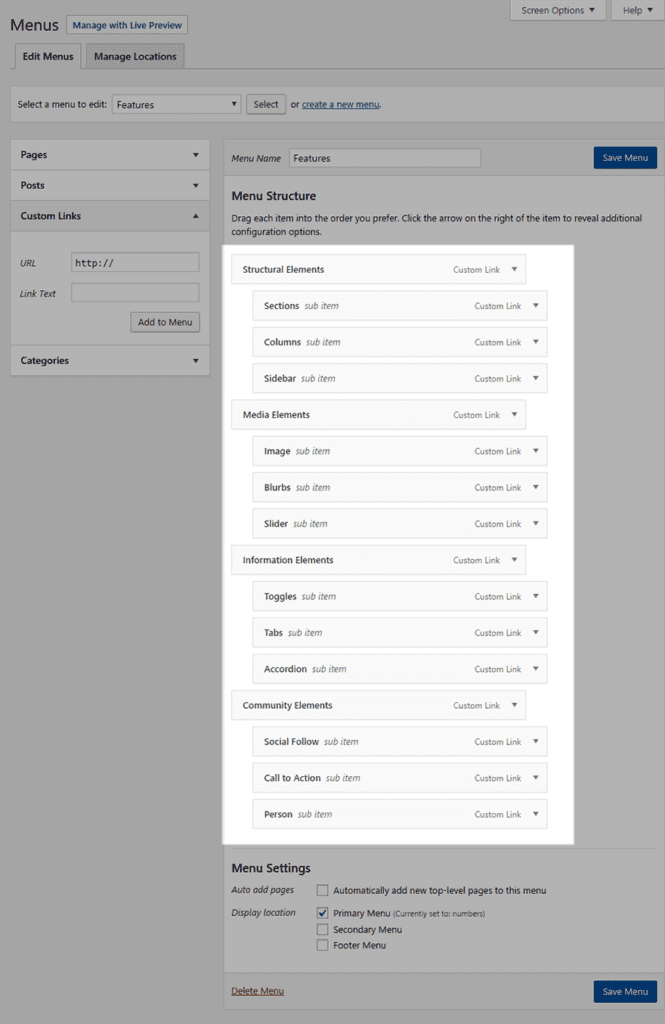Open the 'Select a menu to edit' dropdown
The width and height of the screenshot is (665, 1024).
pyautogui.click(x=176, y=103)
